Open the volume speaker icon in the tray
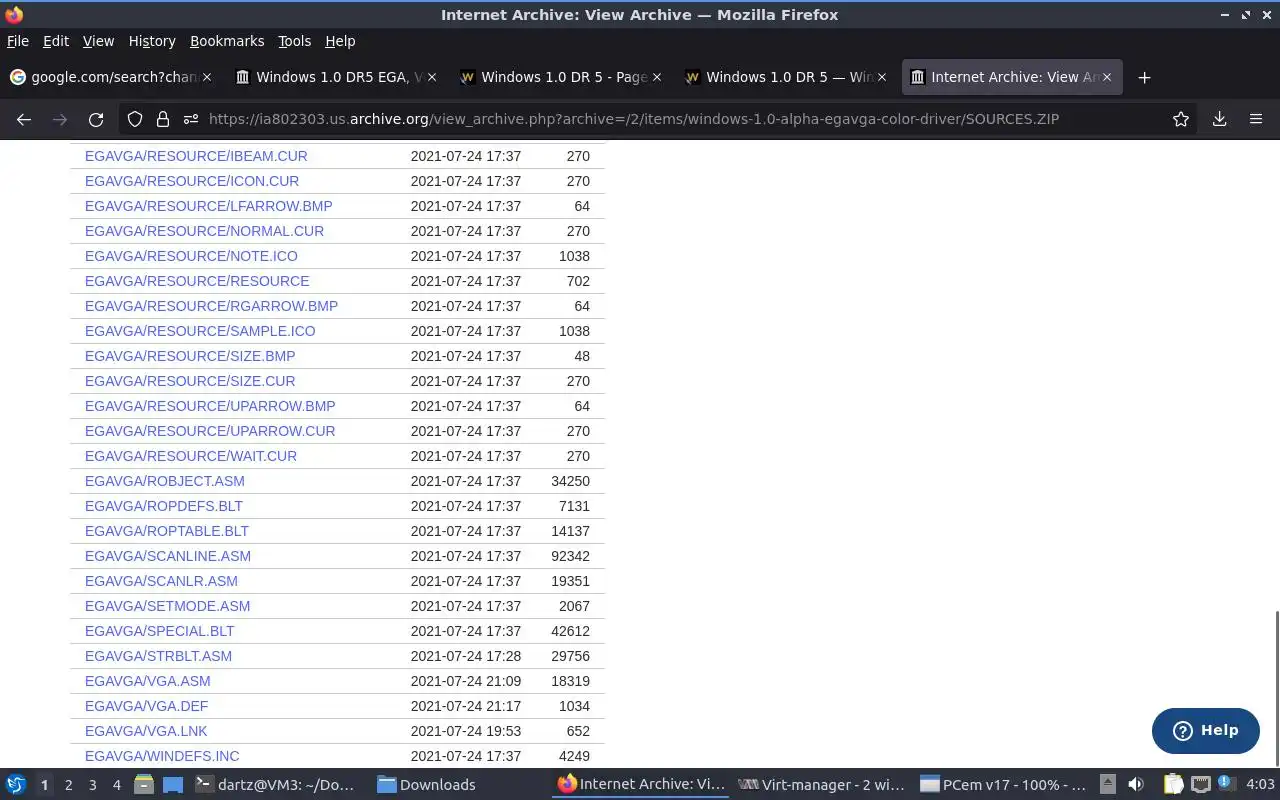This screenshot has width=1280, height=800. (1136, 784)
